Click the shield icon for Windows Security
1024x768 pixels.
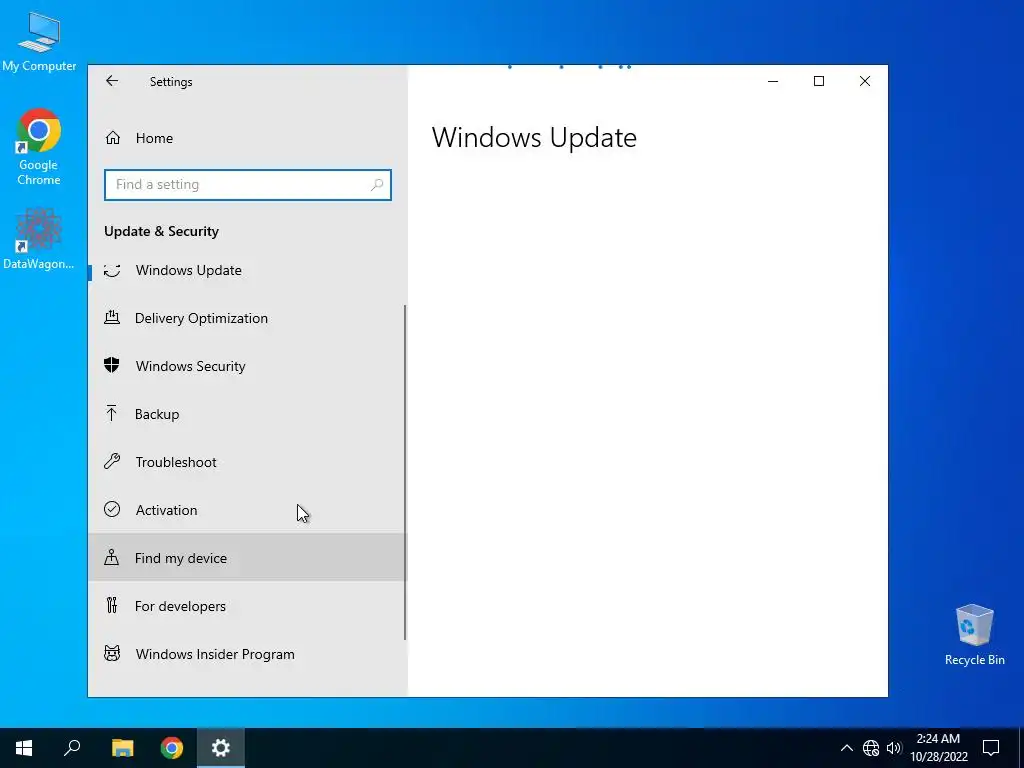(112, 365)
